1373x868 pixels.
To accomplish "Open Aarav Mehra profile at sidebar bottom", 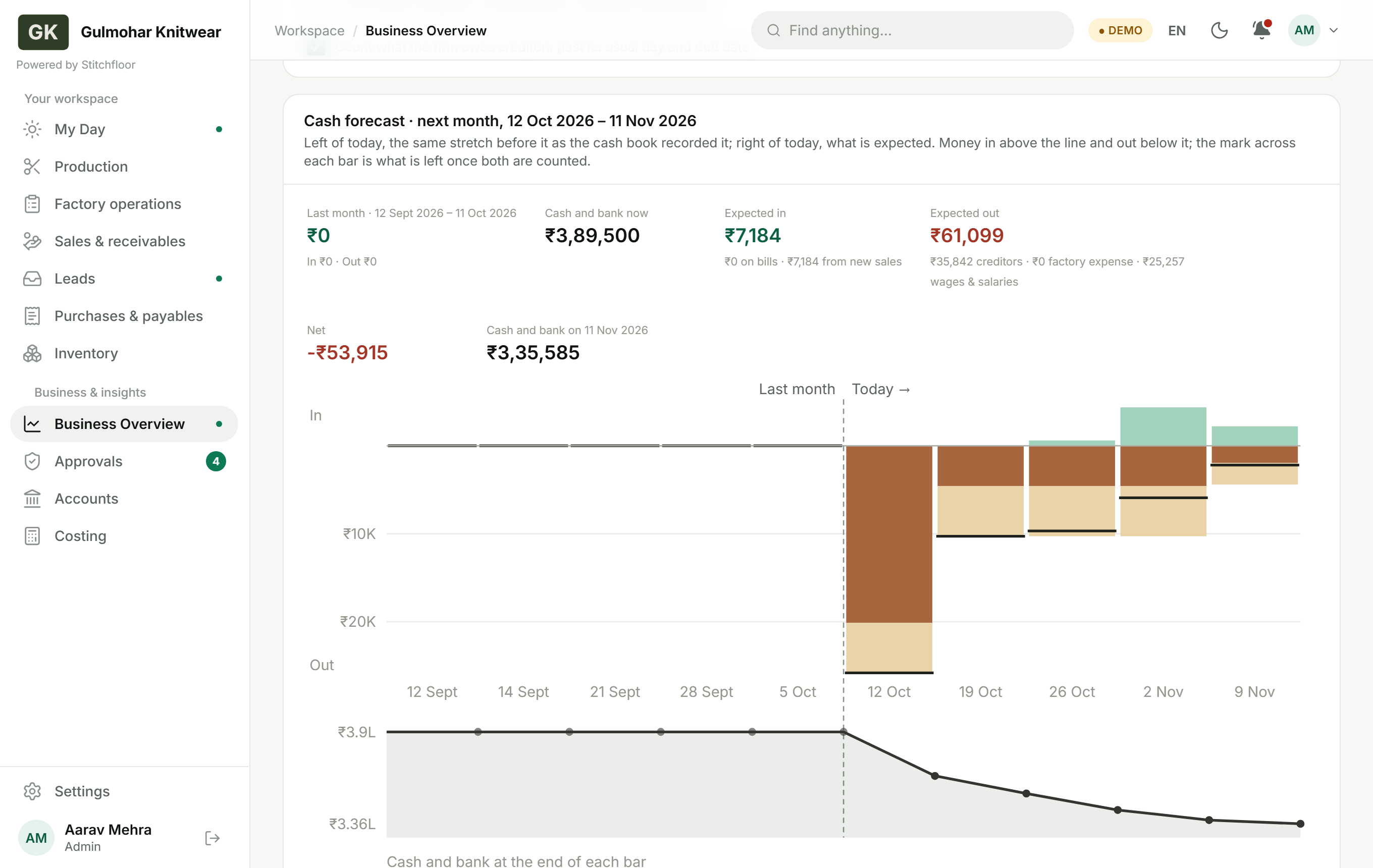I will pyautogui.click(x=108, y=837).
